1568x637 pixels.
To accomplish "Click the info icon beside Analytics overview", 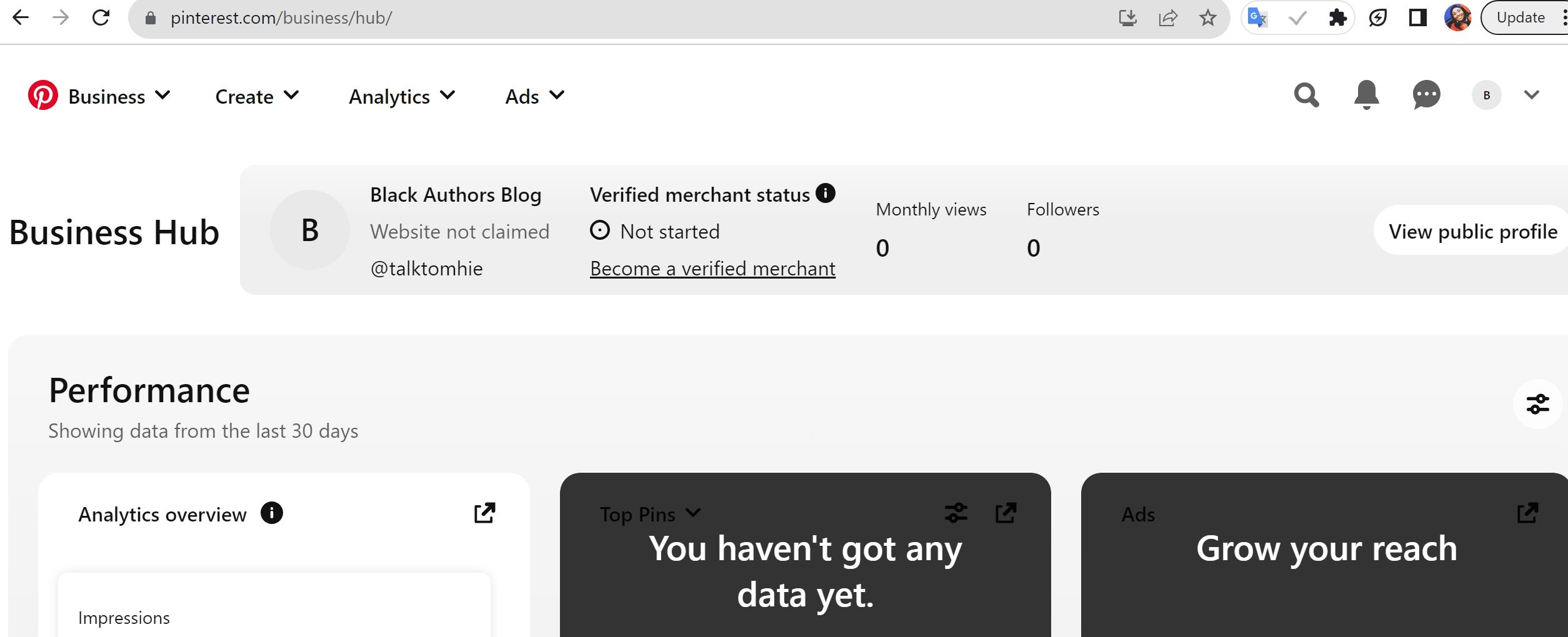I will [x=271, y=513].
